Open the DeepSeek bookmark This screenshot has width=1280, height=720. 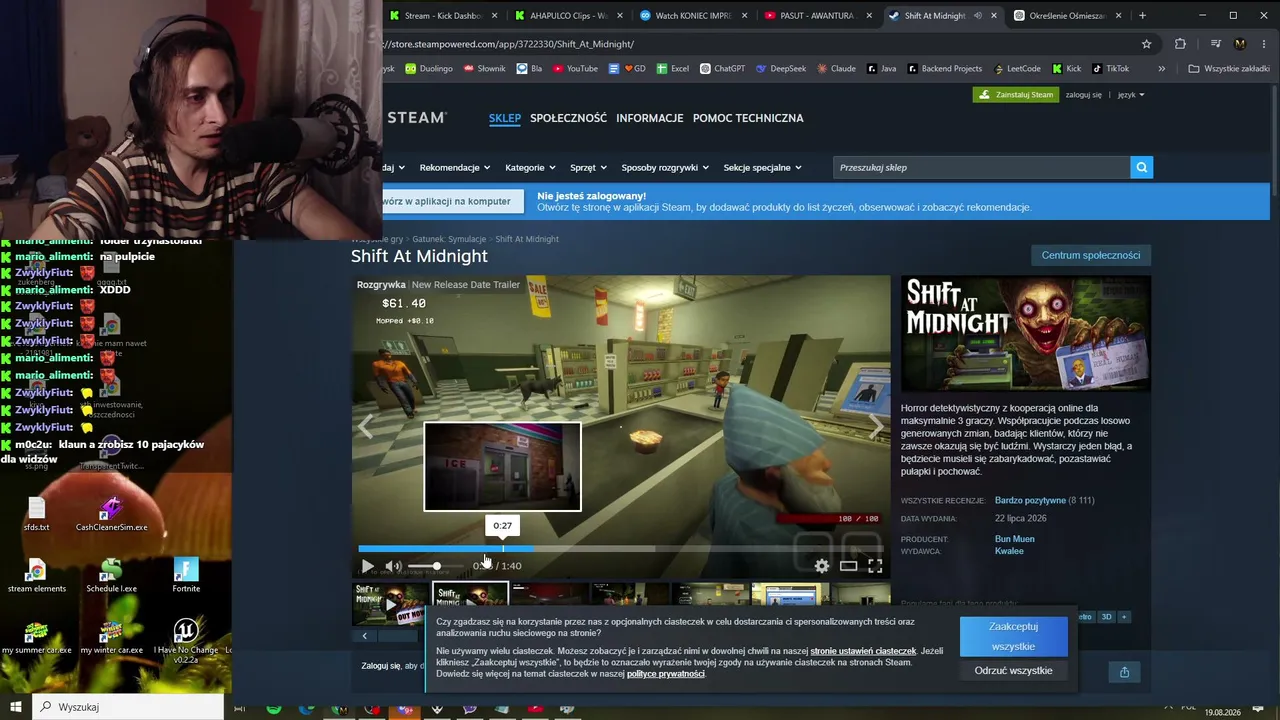click(x=781, y=69)
